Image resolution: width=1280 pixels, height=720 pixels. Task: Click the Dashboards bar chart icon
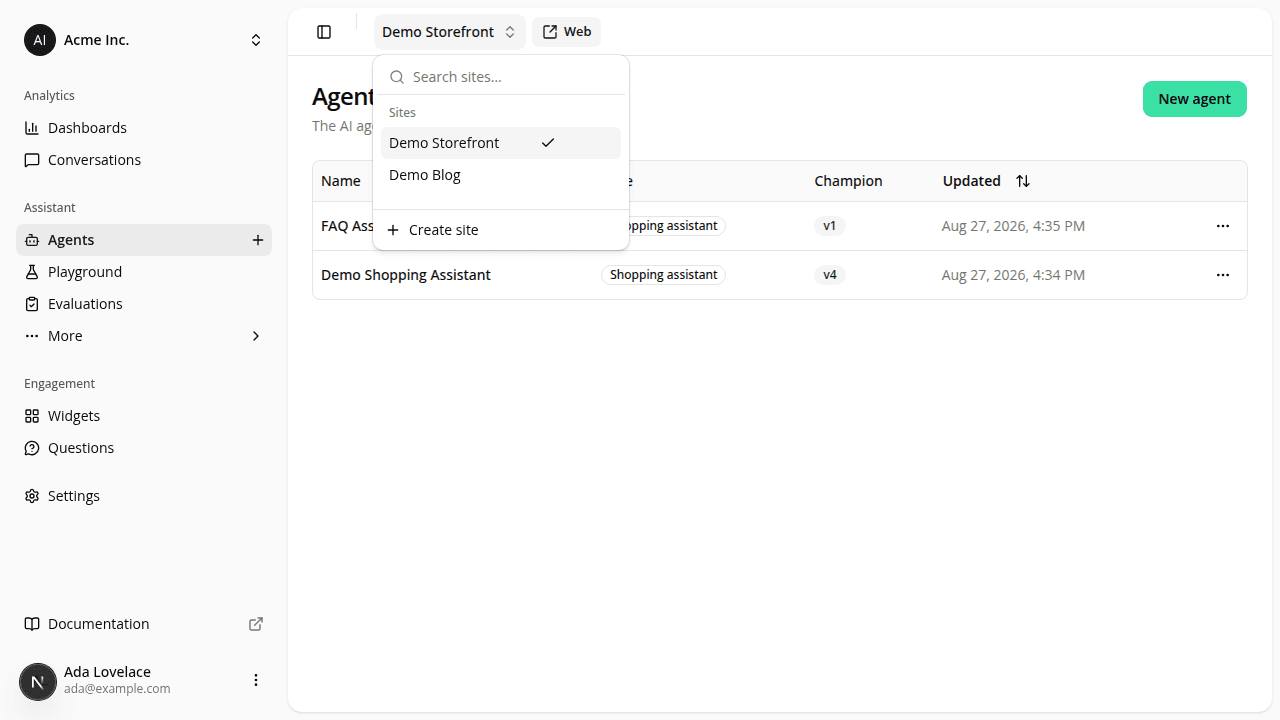point(32,128)
